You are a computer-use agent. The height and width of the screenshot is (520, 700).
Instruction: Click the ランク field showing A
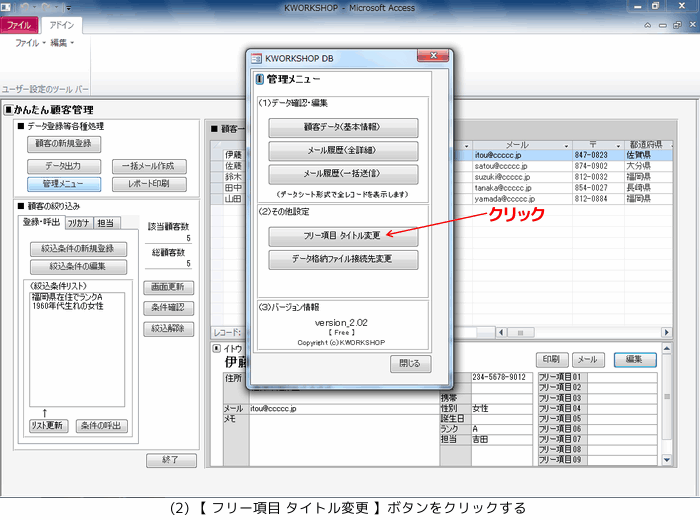pyautogui.click(x=502, y=429)
